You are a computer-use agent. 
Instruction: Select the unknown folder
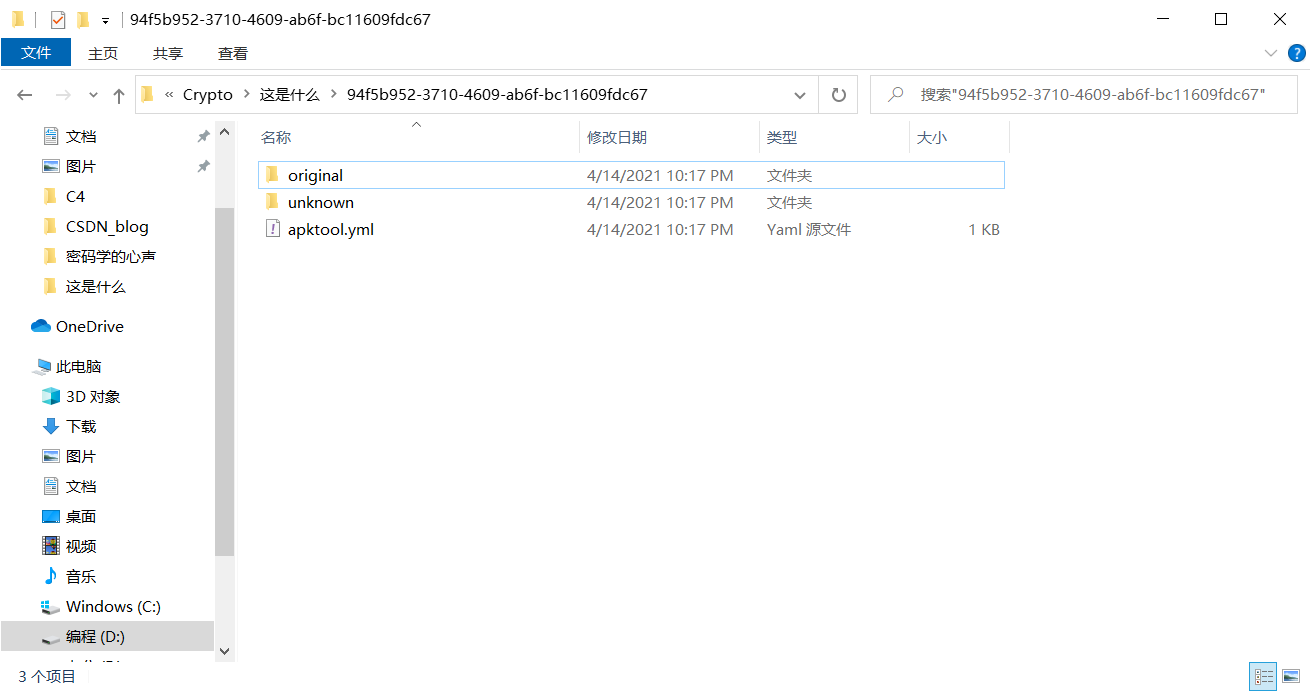(x=631, y=202)
